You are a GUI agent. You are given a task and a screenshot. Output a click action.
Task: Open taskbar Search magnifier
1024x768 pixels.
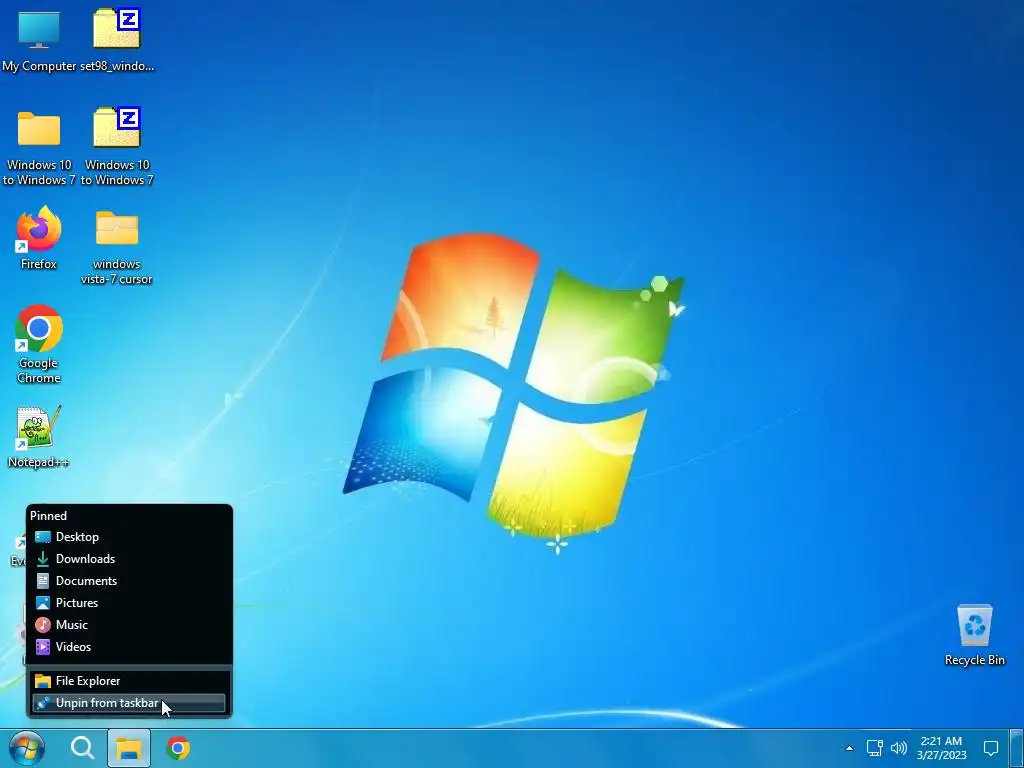click(83, 748)
